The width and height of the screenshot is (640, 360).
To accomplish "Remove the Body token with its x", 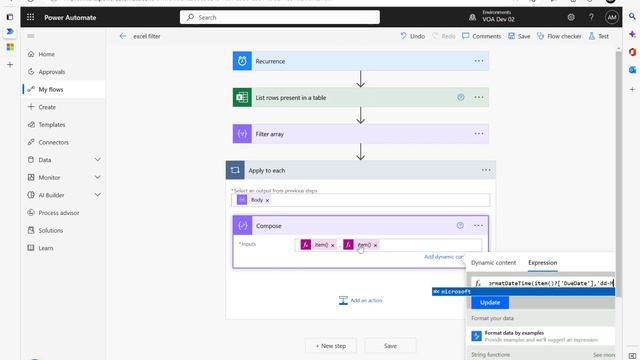I will [x=267, y=200].
